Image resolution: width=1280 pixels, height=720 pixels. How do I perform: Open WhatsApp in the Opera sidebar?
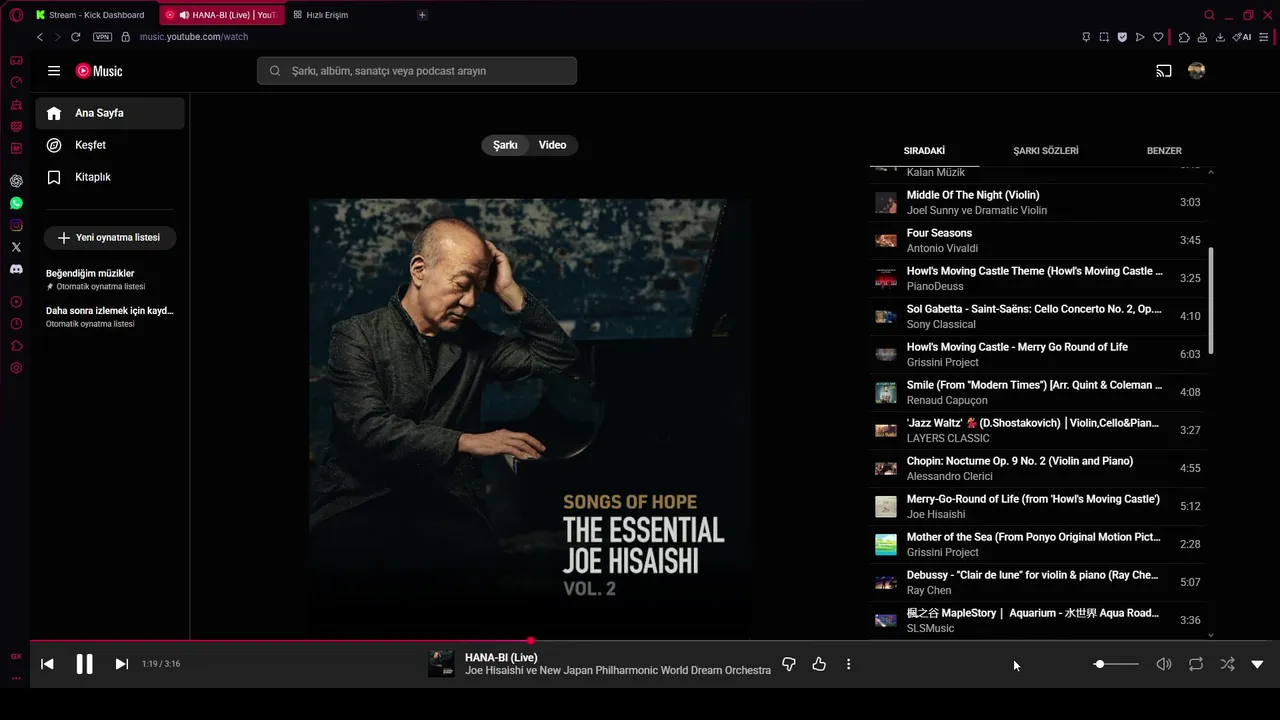point(16,203)
